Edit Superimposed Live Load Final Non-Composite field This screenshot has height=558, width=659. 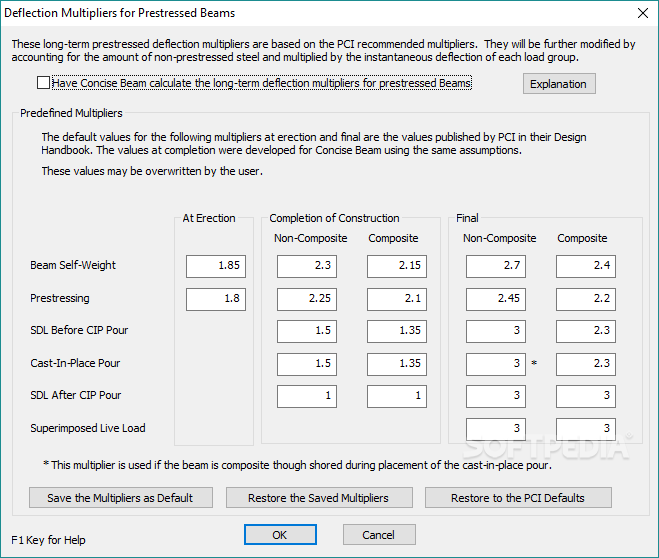[x=496, y=429]
